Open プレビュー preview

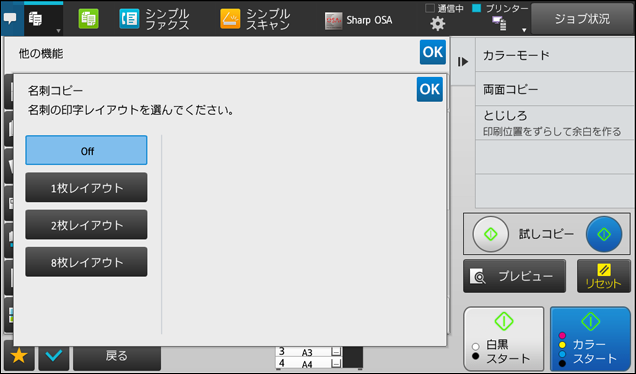514,276
